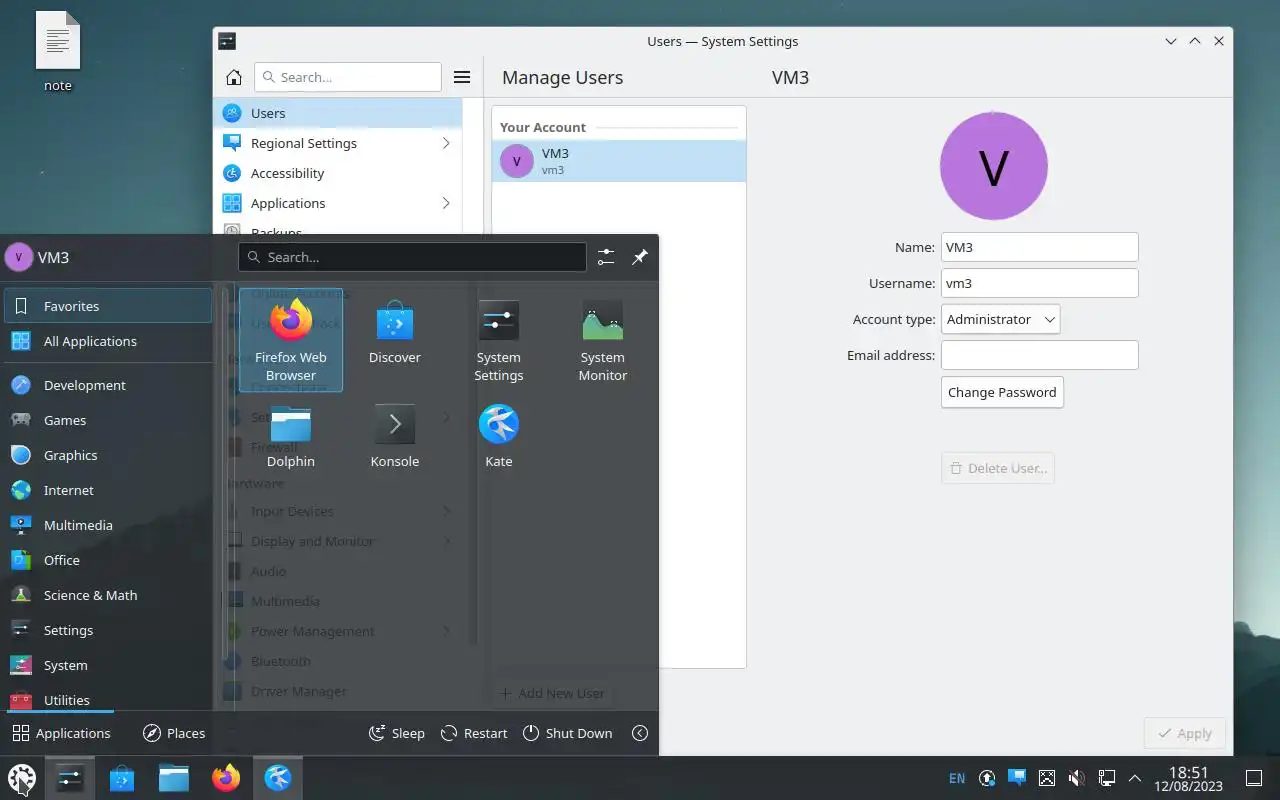Launch Konsole terminal from Favorites

pyautogui.click(x=395, y=436)
